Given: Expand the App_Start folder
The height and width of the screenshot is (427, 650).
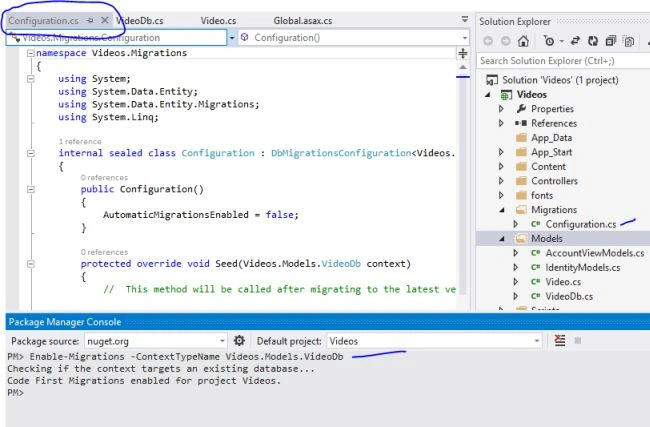Looking at the screenshot, I should pos(501,152).
